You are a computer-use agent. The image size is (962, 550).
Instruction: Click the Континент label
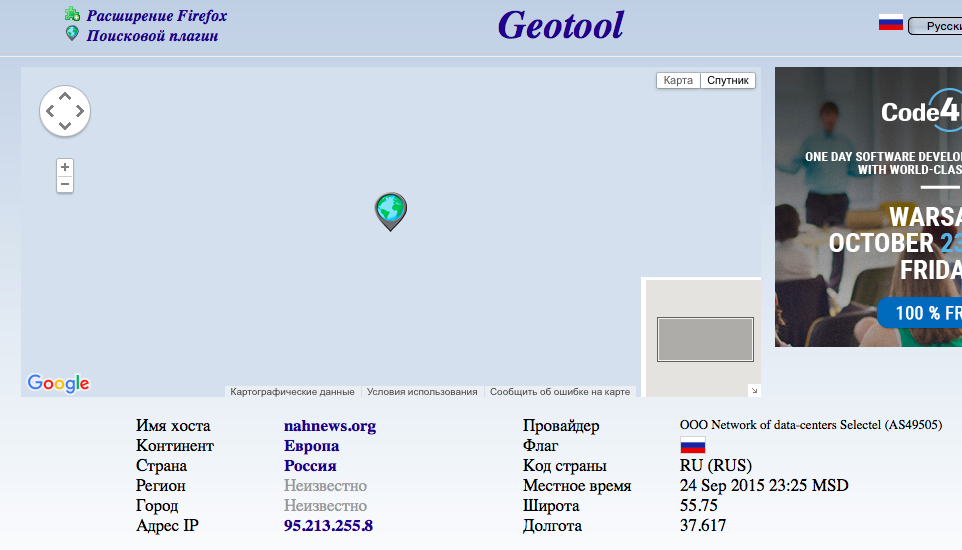coord(175,446)
